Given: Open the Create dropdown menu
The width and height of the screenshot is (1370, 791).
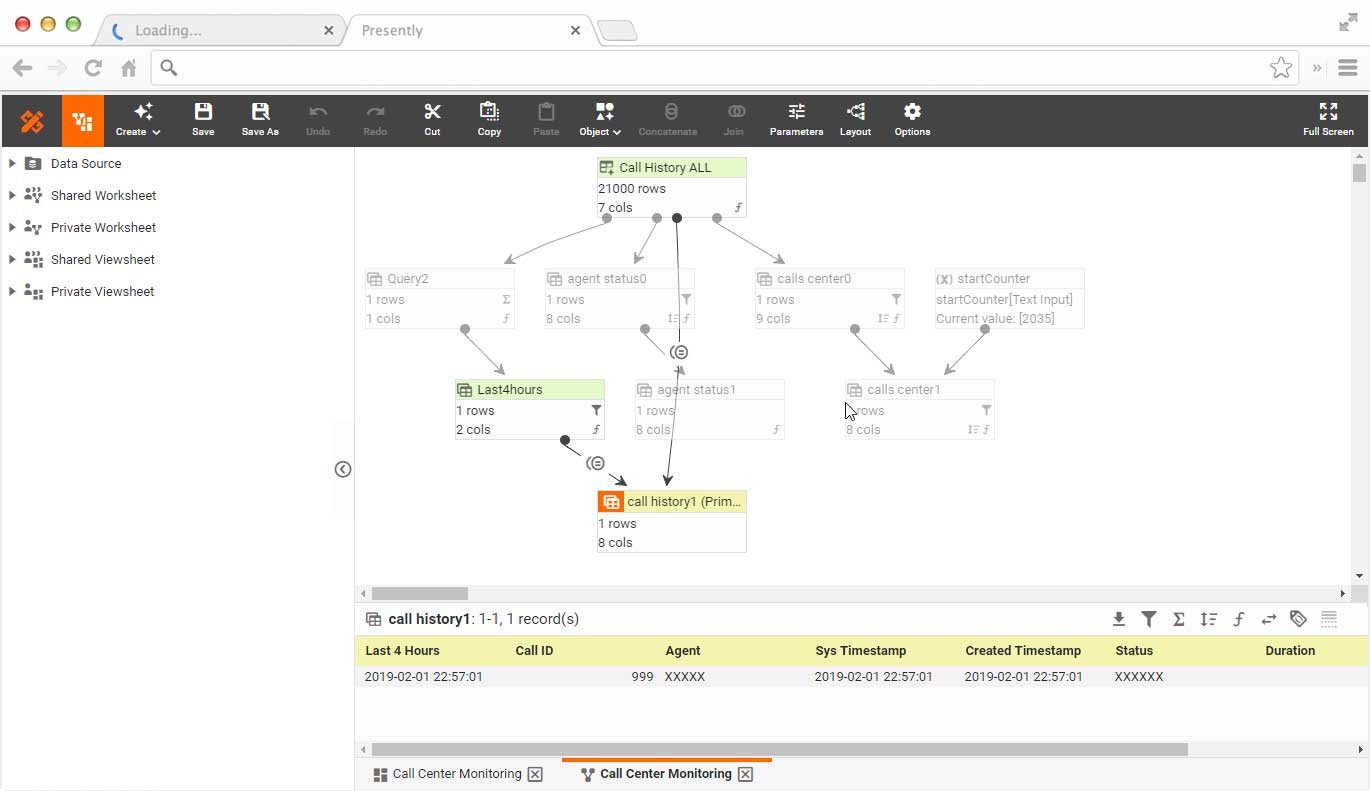Looking at the screenshot, I should click(x=138, y=119).
